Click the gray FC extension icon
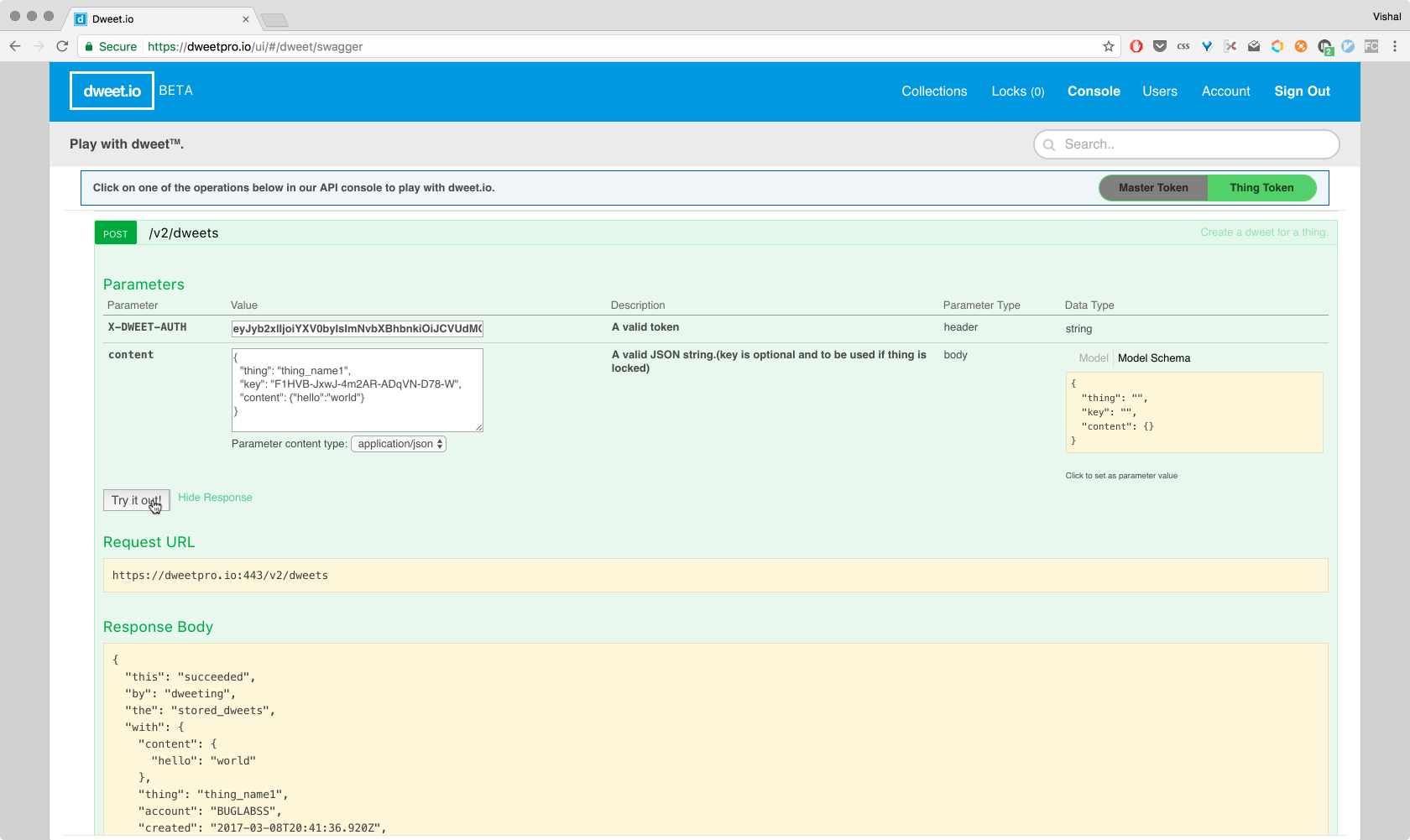Screen dimensions: 1410x840 tap(1371, 46)
